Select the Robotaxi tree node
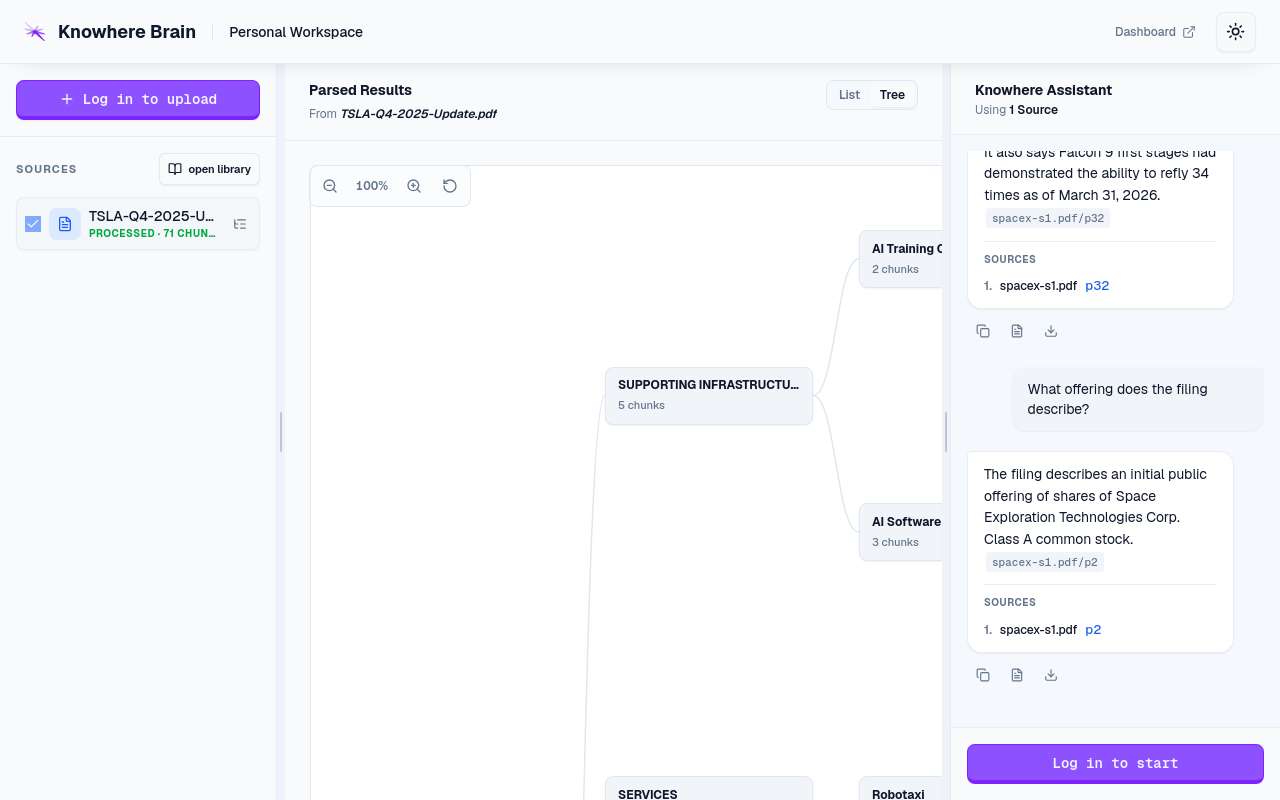The image size is (1280, 800). (901, 789)
